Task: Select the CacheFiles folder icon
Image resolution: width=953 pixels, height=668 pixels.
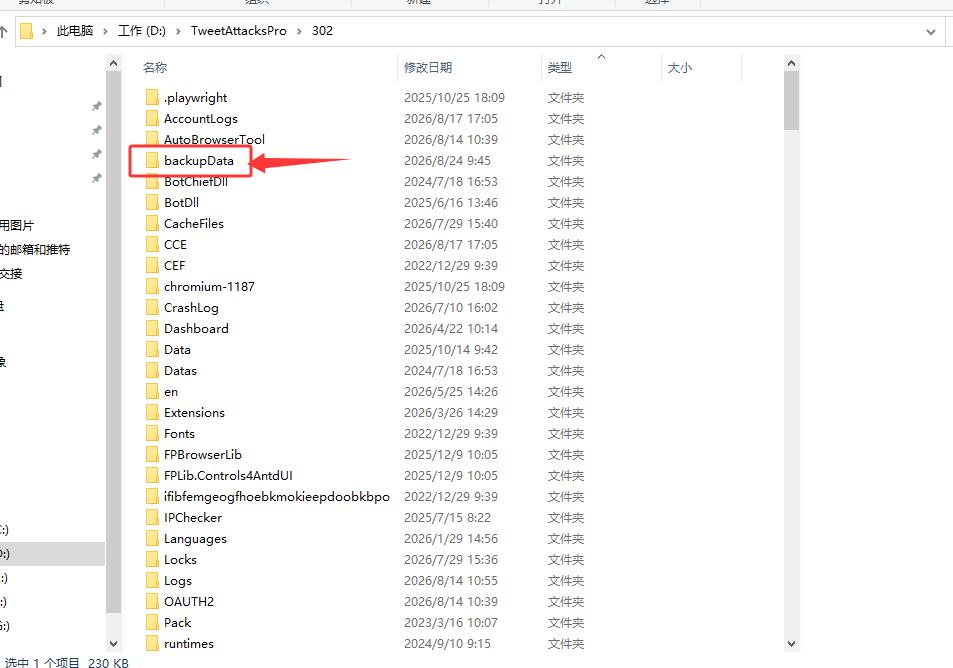Action: point(152,224)
